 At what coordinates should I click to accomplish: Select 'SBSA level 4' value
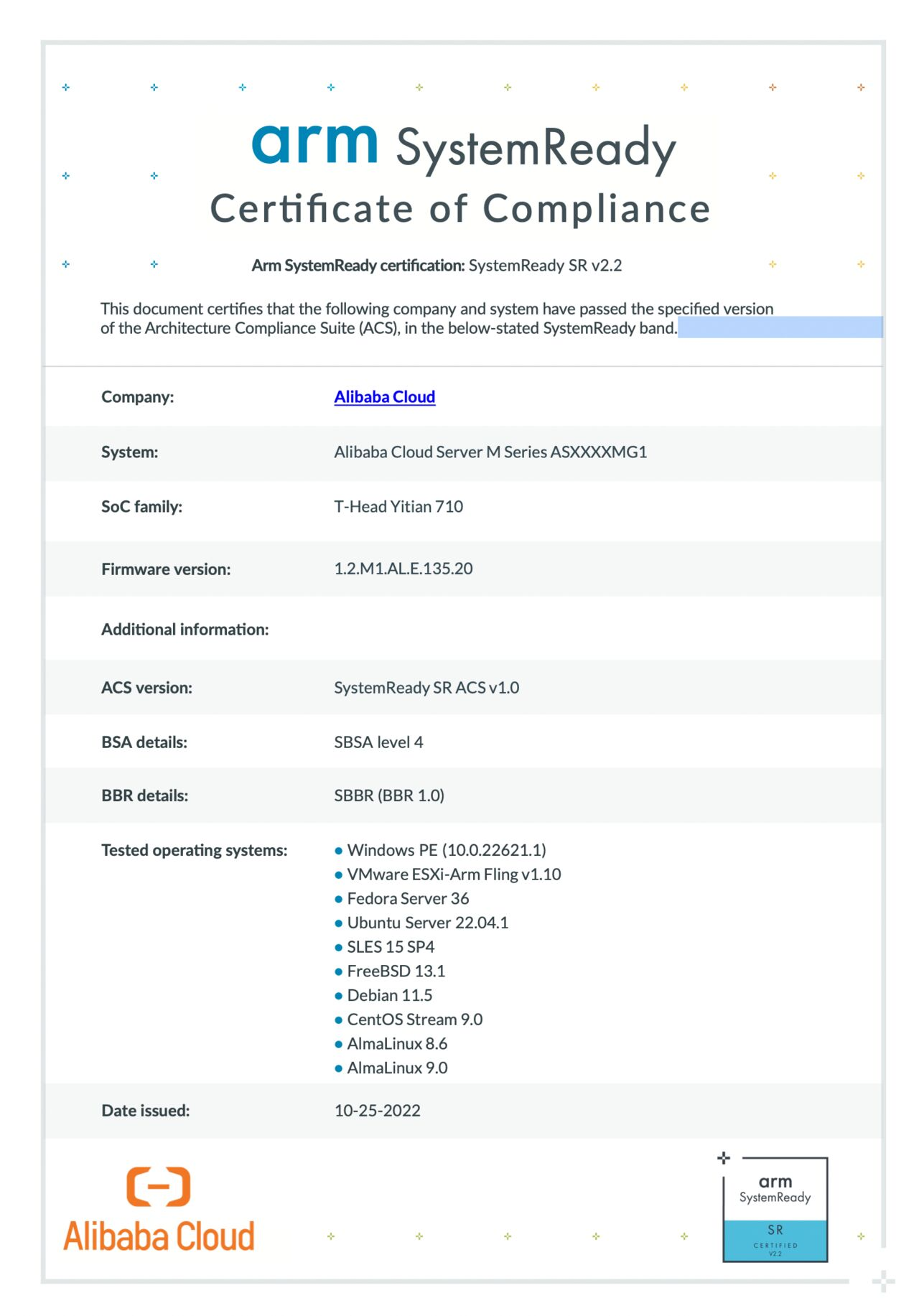(378, 742)
